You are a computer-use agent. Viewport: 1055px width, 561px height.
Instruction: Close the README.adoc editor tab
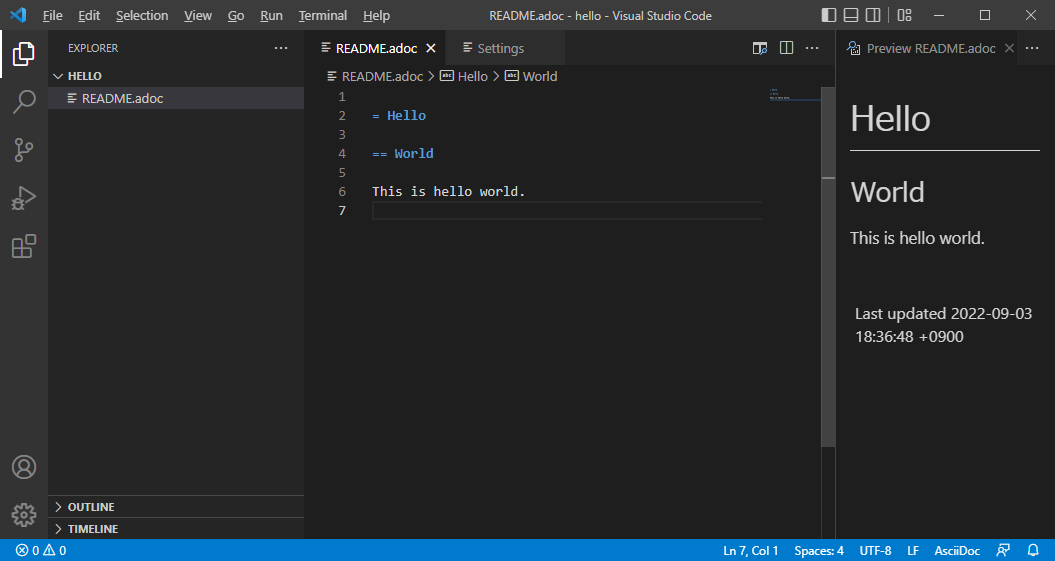click(x=431, y=48)
